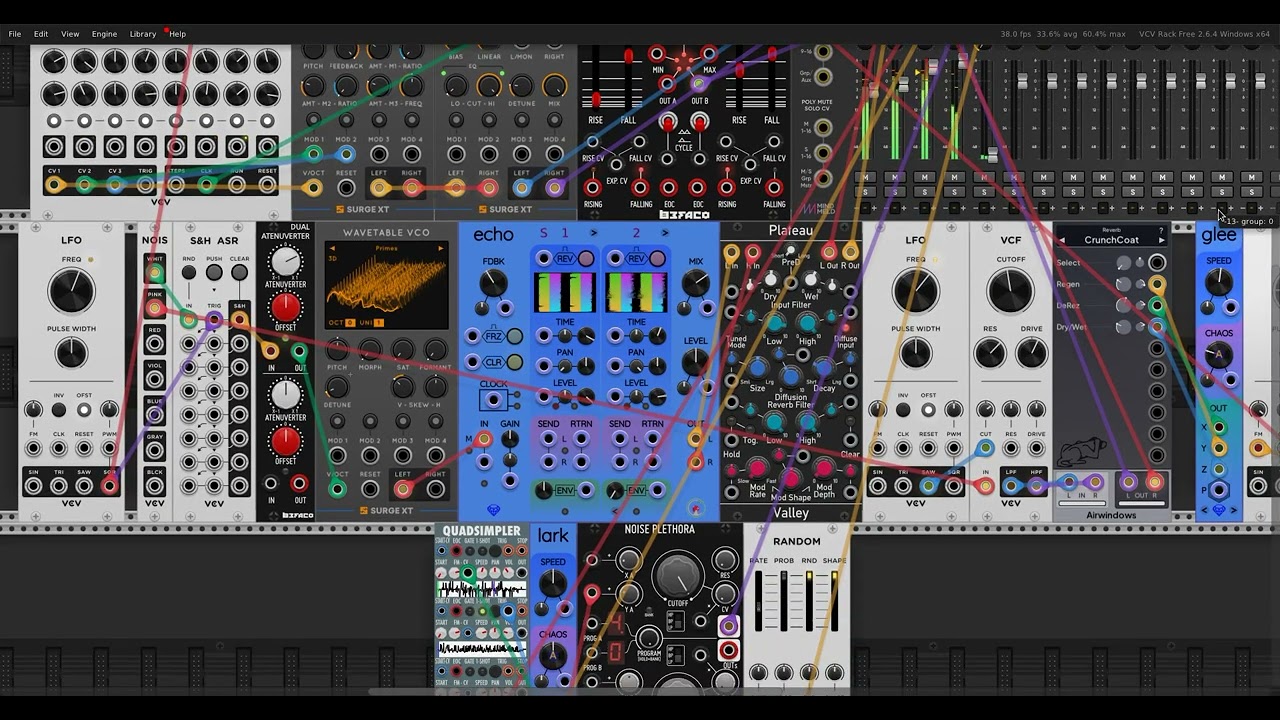Click the S&H ASR RND button
Viewport: 1280px width, 720px height.
(x=189, y=272)
